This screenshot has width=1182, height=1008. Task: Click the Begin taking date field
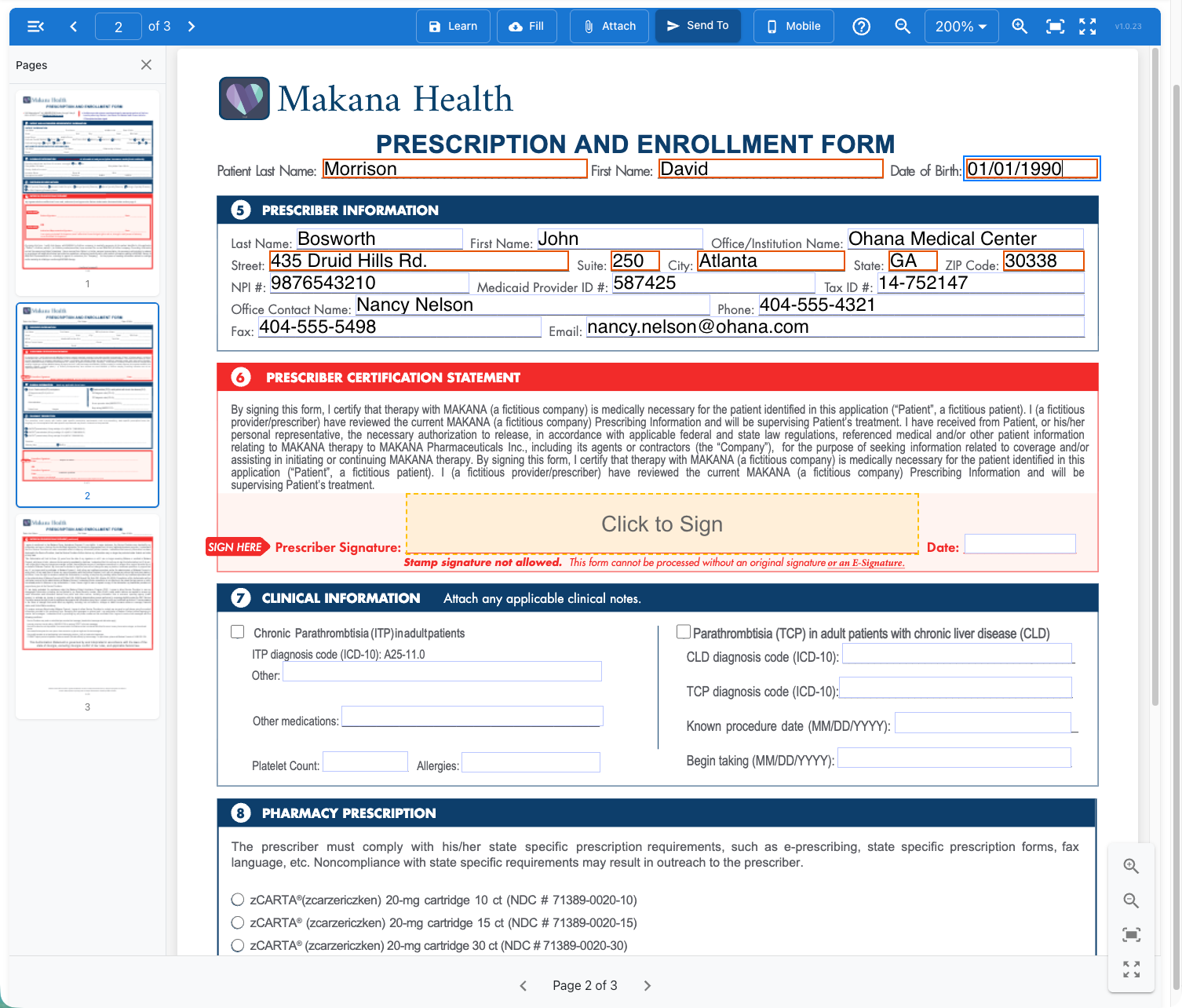(954, 758)
